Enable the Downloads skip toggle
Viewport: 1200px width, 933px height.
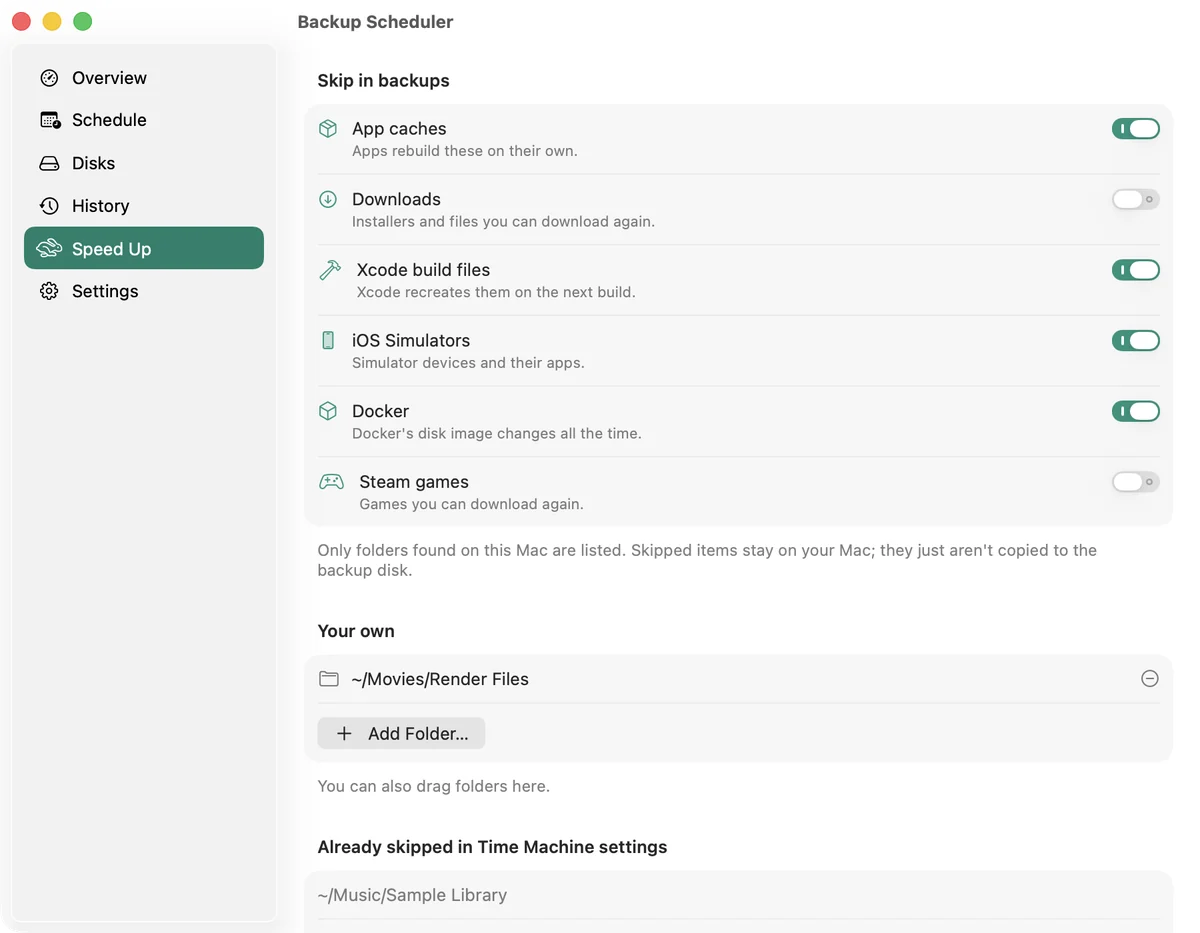click(x=1136, y=199)
